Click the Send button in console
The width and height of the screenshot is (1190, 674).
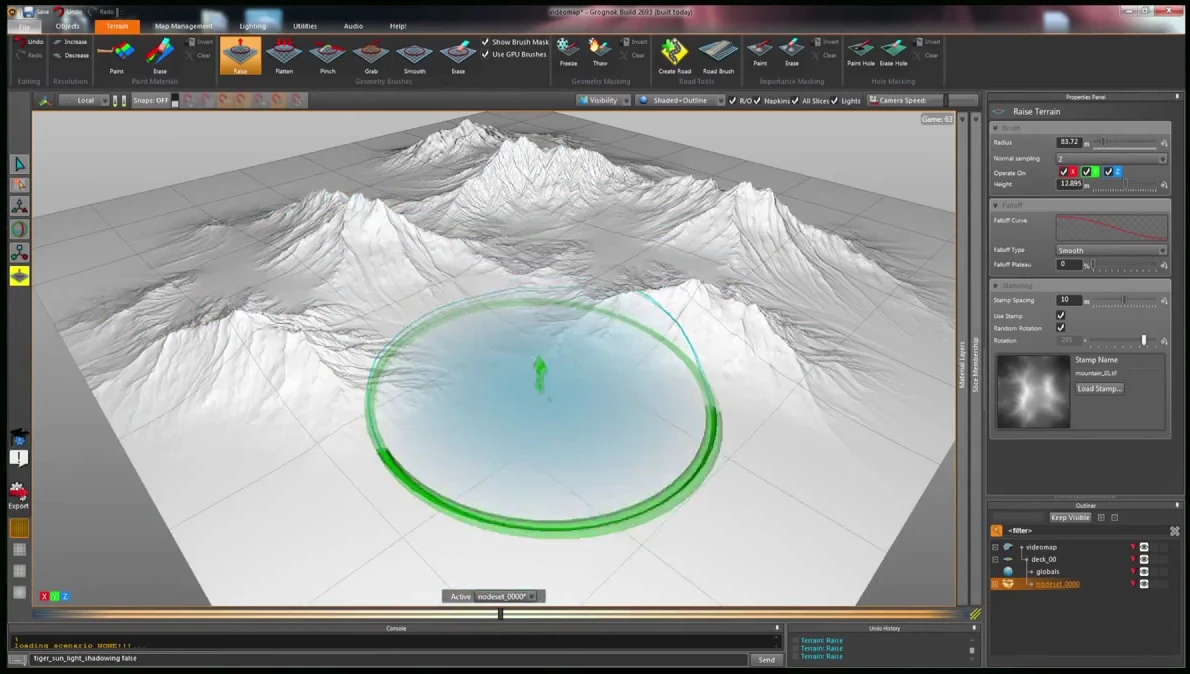click(767, 660)
